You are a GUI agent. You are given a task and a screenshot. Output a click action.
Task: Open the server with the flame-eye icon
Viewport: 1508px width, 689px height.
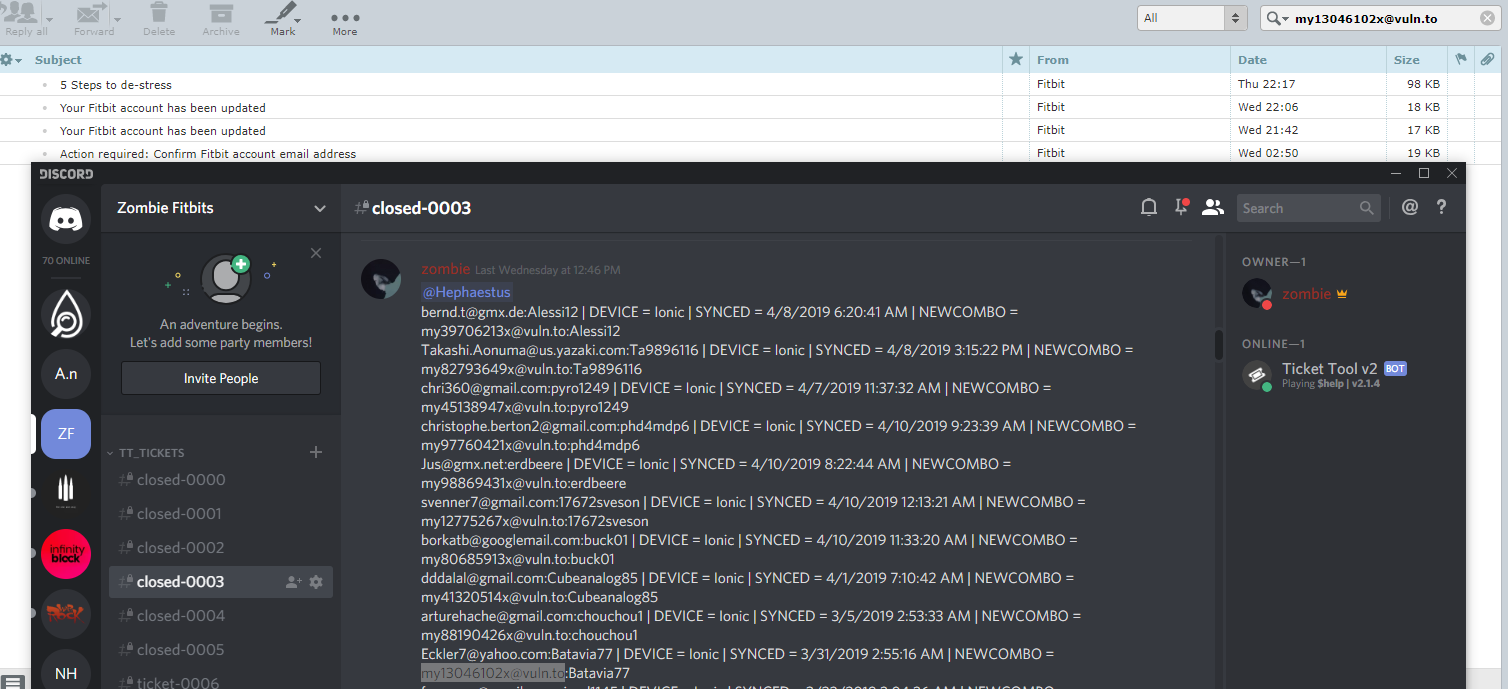[x=66, y=315]
